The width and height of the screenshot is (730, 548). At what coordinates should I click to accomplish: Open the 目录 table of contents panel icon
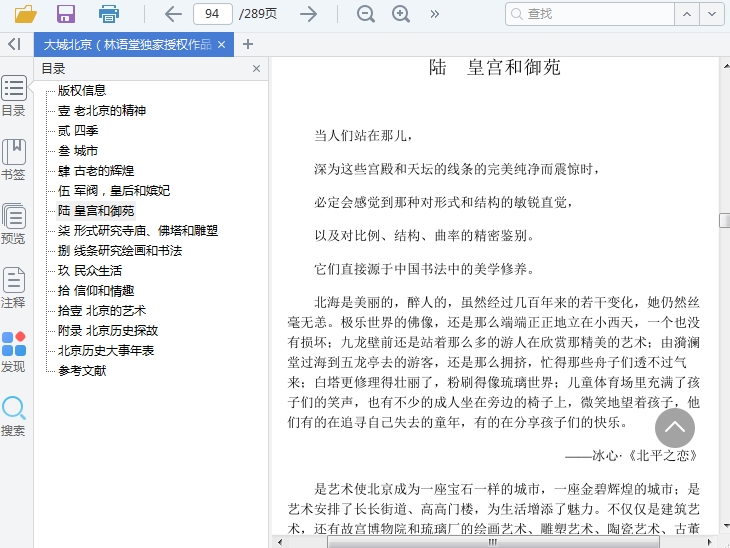point(14,96)
